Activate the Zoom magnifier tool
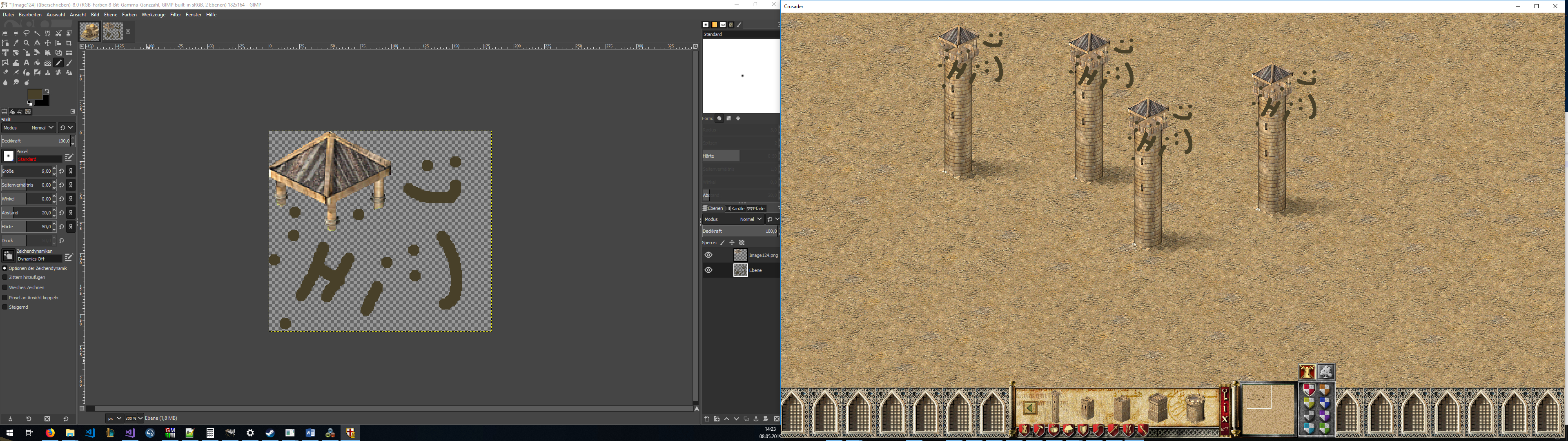Image resolution: width=1568 pixels, height=441 pixels. click(27, 43)
